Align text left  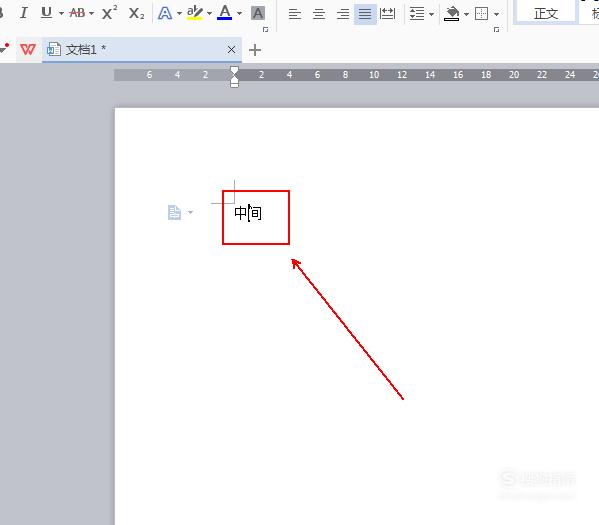(295, 14)
